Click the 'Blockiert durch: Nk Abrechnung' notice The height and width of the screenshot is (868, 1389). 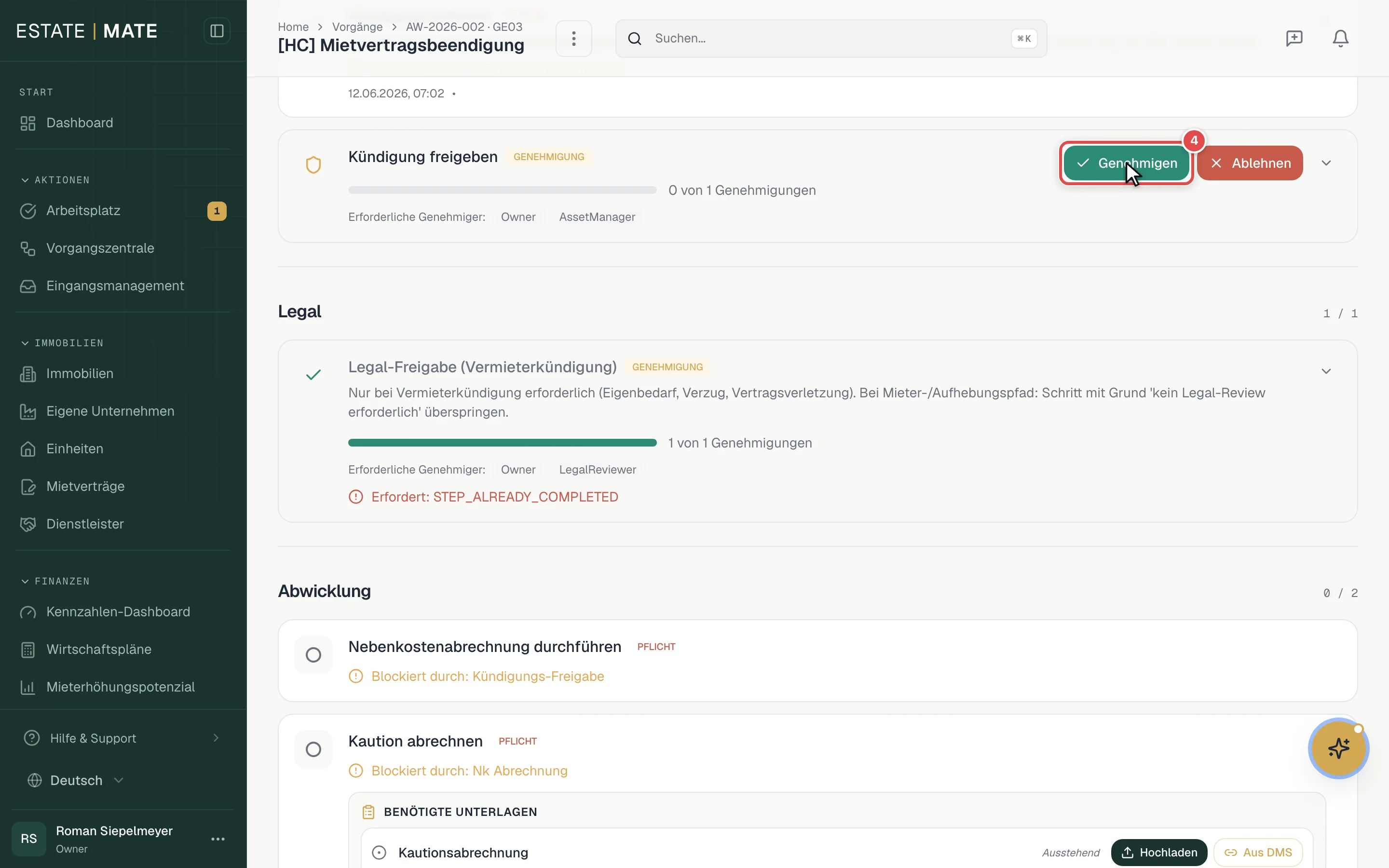pos(458,771)
